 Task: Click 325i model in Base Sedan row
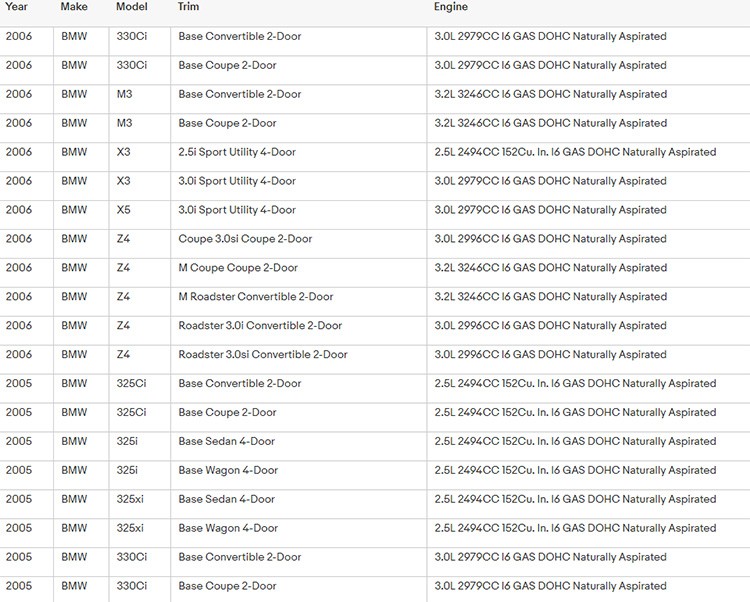pyautogui.click(x=127, y=441)
